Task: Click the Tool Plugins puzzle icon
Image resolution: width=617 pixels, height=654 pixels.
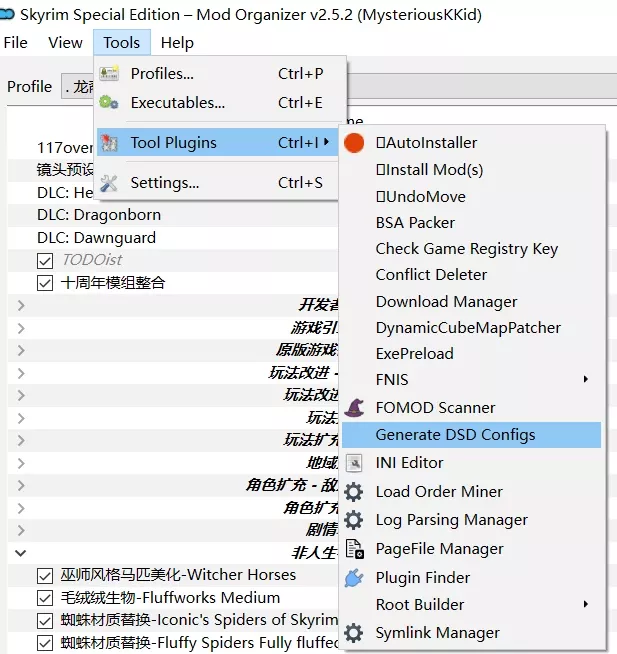Action: pos(109,143)
